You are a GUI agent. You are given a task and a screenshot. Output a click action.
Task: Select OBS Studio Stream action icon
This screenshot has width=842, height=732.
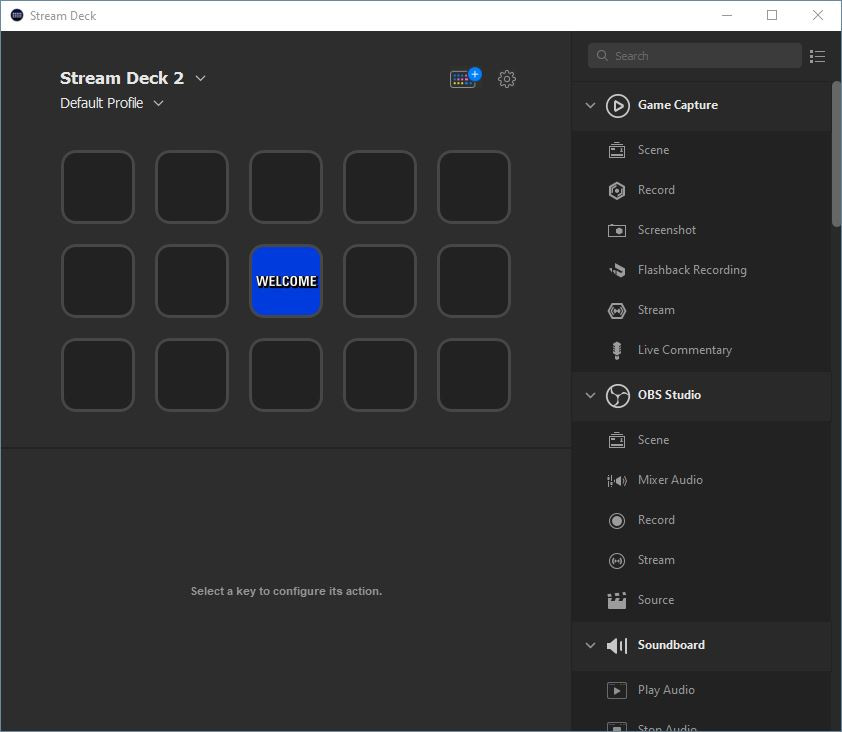click(x=616, y=560)
